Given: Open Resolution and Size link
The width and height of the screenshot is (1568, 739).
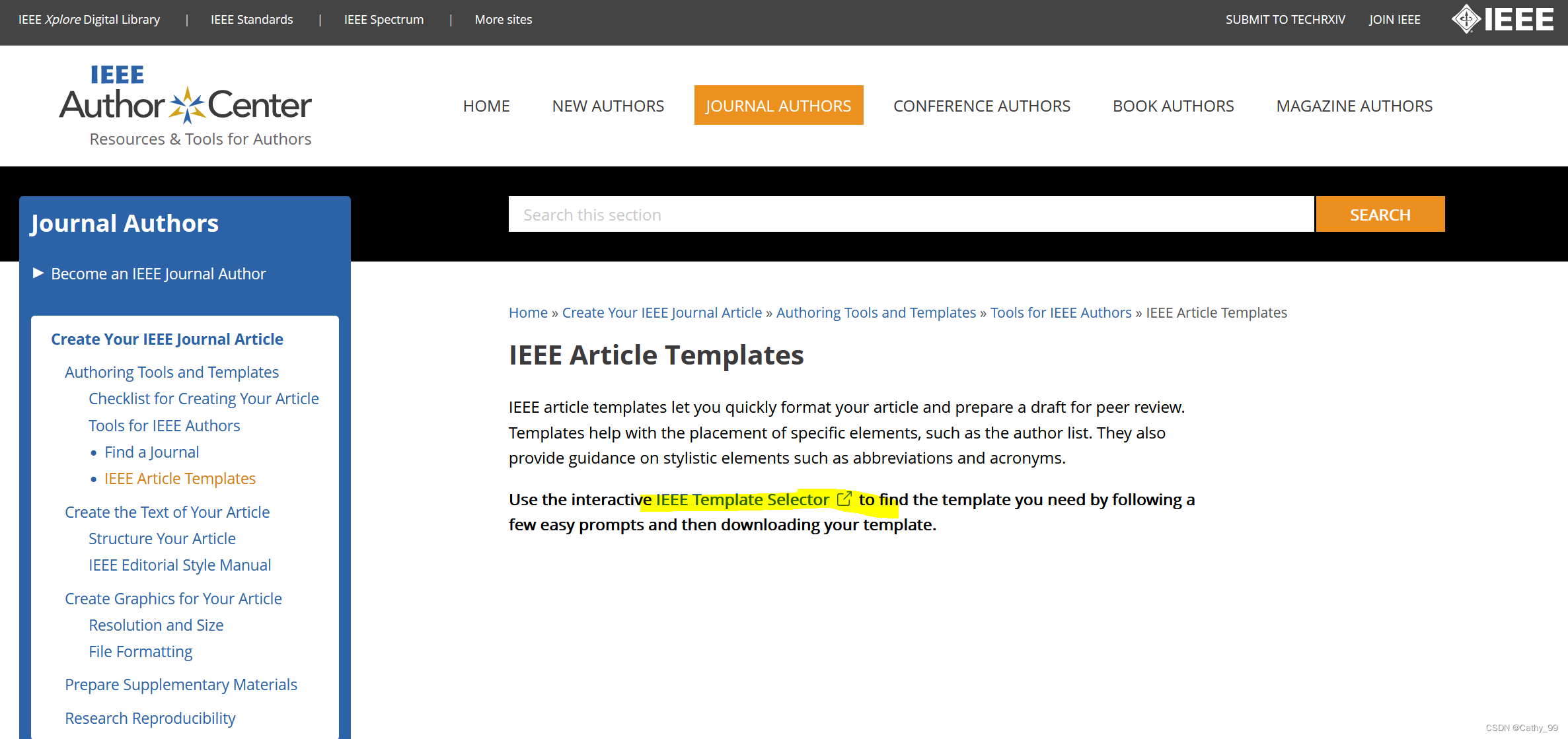Looking at the screenshot, I should tap(156, 625).
